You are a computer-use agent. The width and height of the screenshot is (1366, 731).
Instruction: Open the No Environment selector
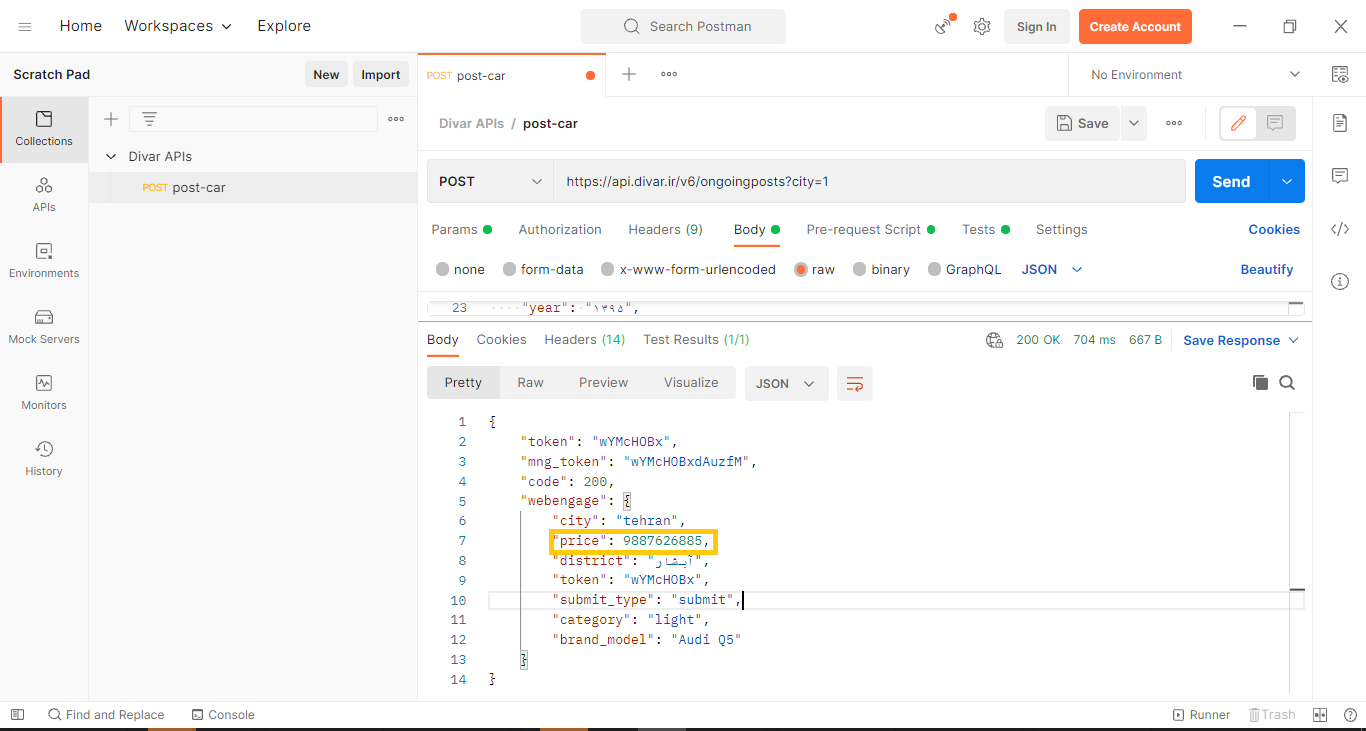(x=1195, y=74)
